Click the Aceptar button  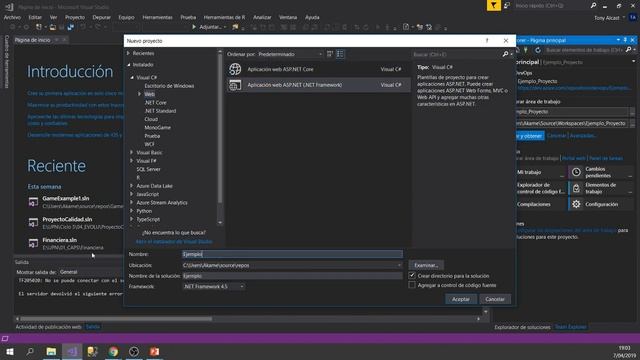pyautogui.click(x=460, y=299)
